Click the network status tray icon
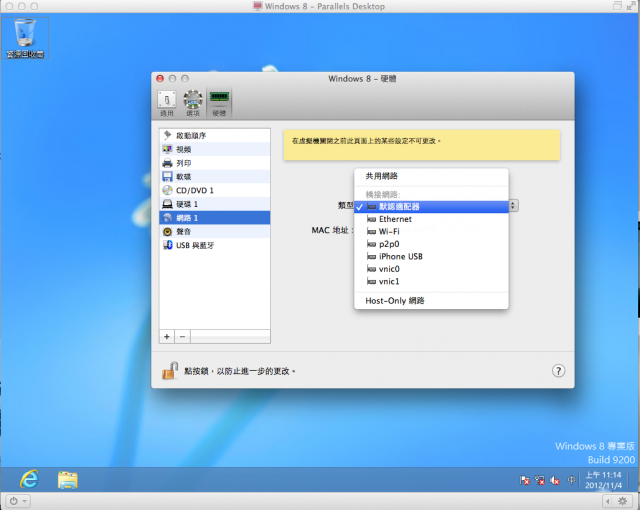640x510 pixels. pyautogui.click(x=540, y=480)
